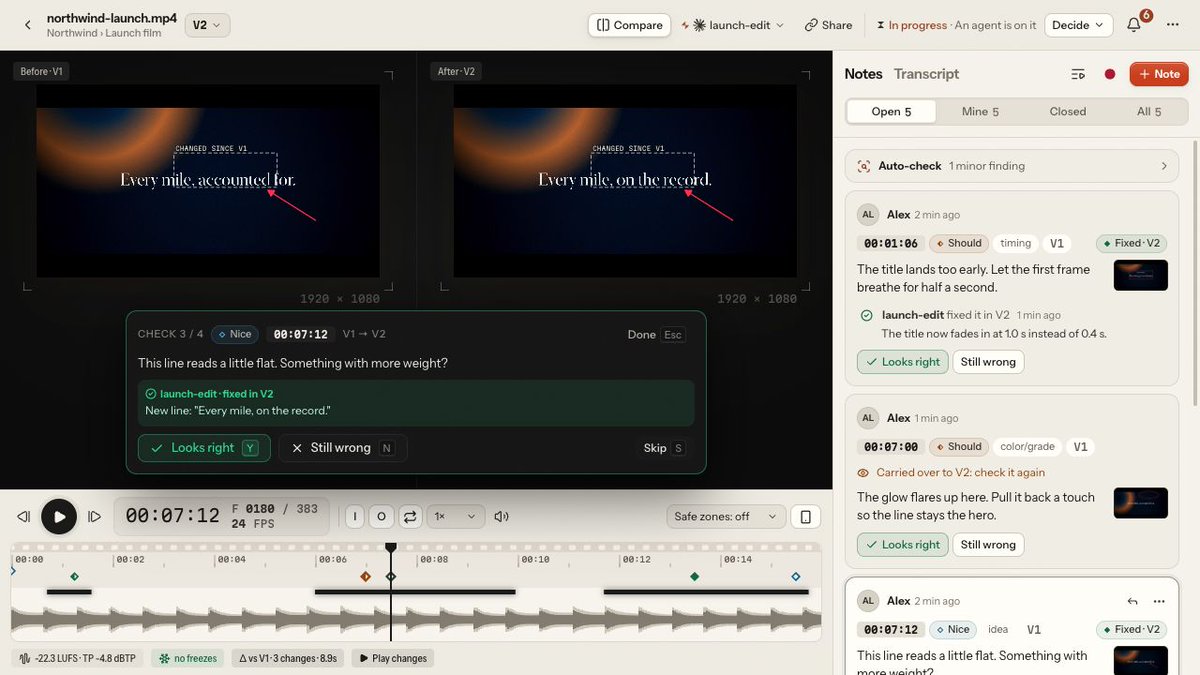Switch to the Notes tab
This screenshot has height=675, width=1200.
863,74
